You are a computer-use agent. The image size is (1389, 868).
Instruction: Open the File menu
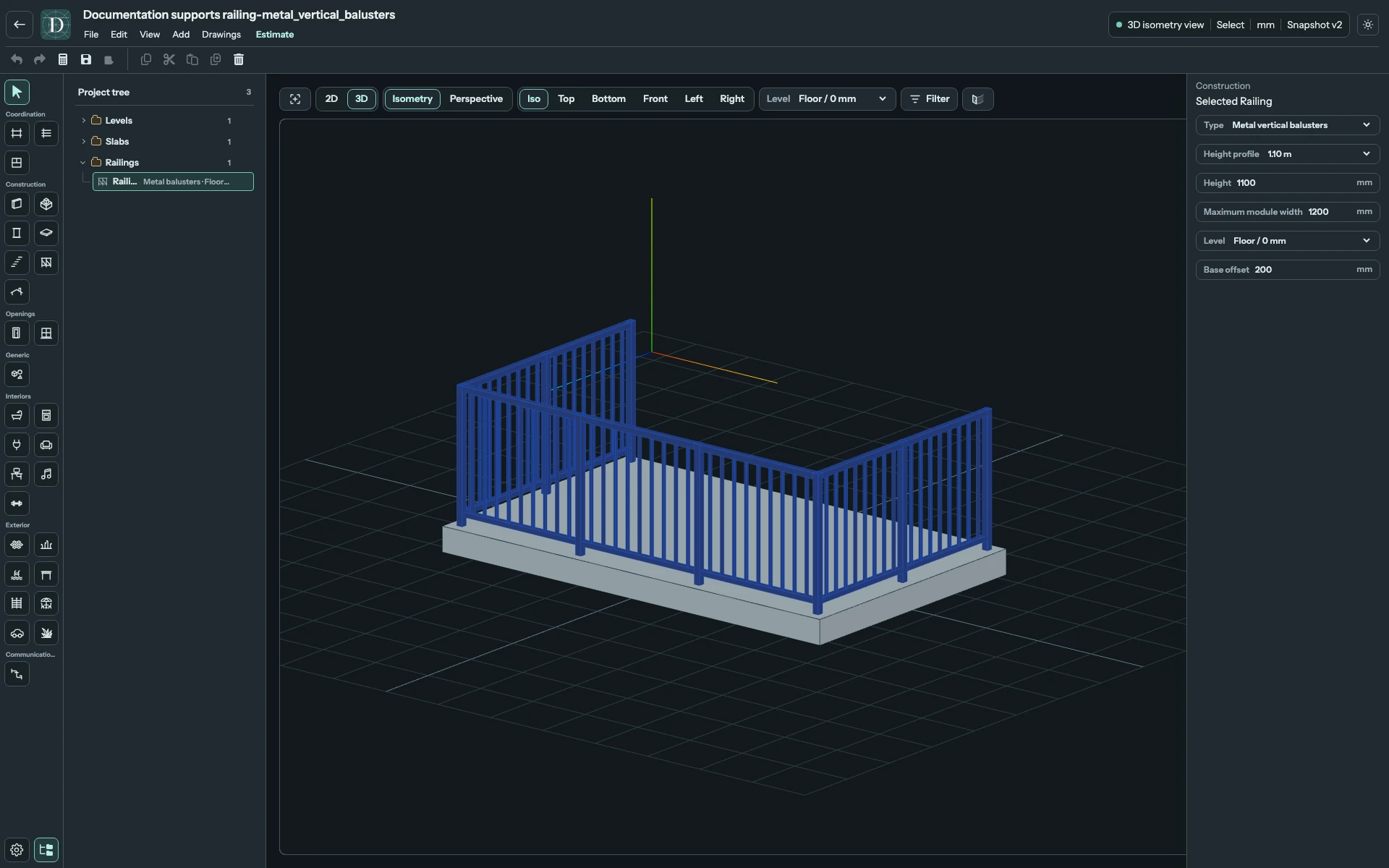(x=91, y=35)
